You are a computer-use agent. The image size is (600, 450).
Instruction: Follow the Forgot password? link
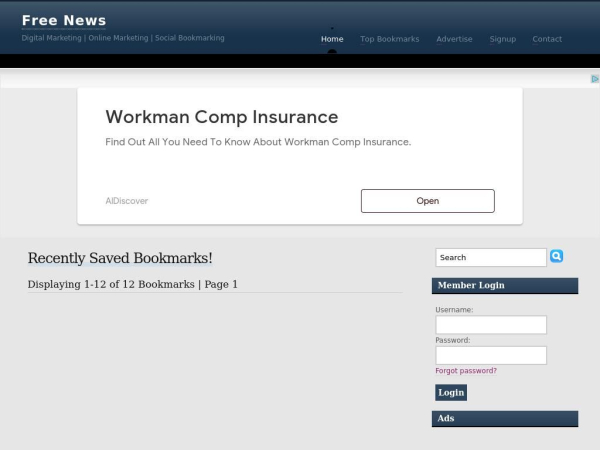point(465,371)
